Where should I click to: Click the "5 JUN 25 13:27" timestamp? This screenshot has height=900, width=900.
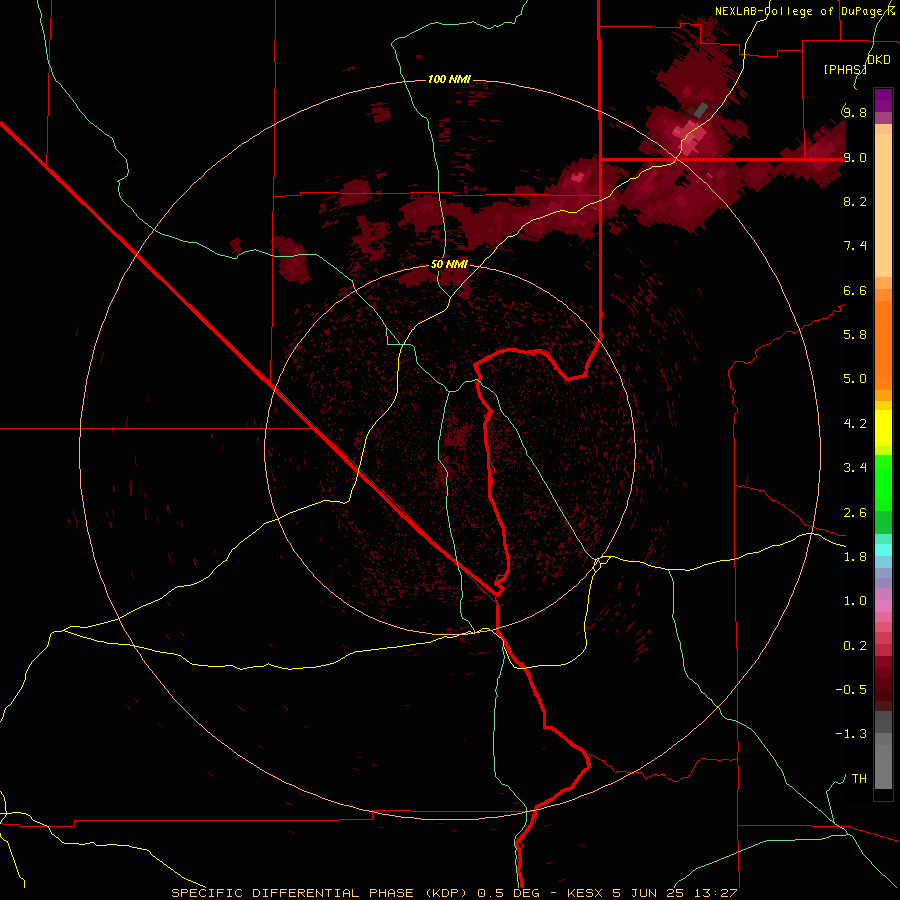(675, 893)
